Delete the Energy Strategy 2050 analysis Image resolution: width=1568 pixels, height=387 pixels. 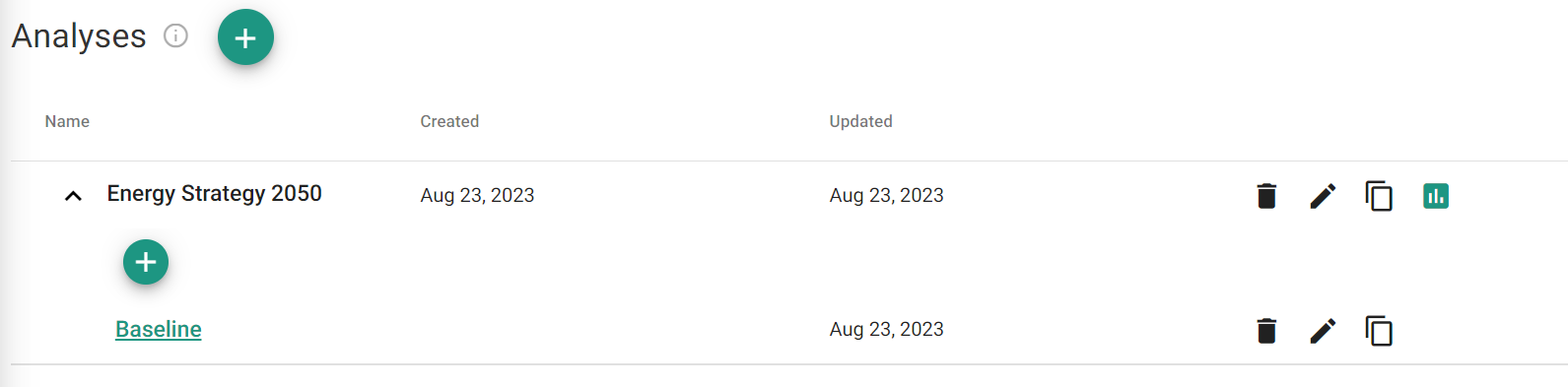coord(1266,196)
